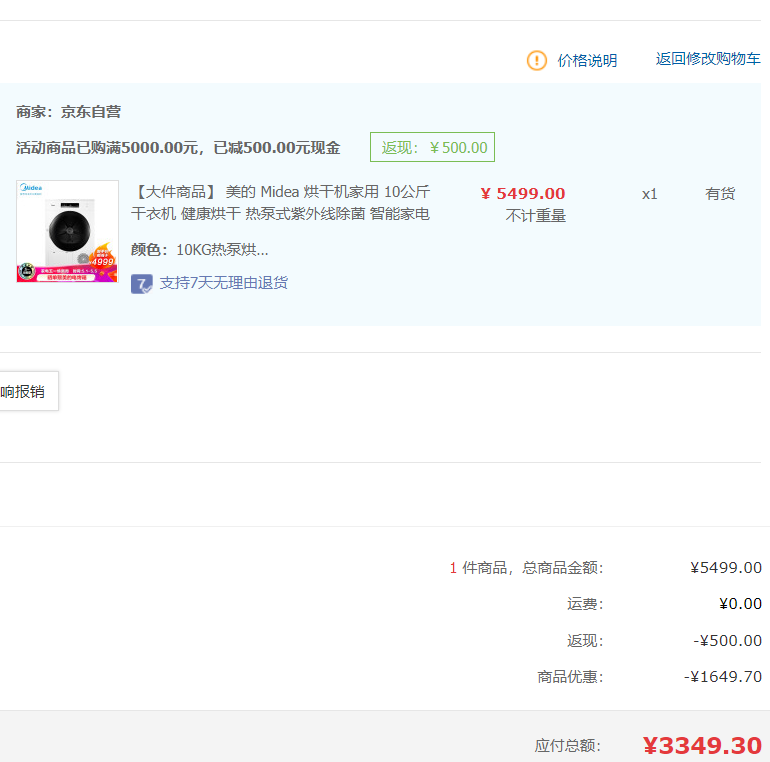Click the 7-day return shield icon
Screen dimensions: 770x762
coord(141,284)
